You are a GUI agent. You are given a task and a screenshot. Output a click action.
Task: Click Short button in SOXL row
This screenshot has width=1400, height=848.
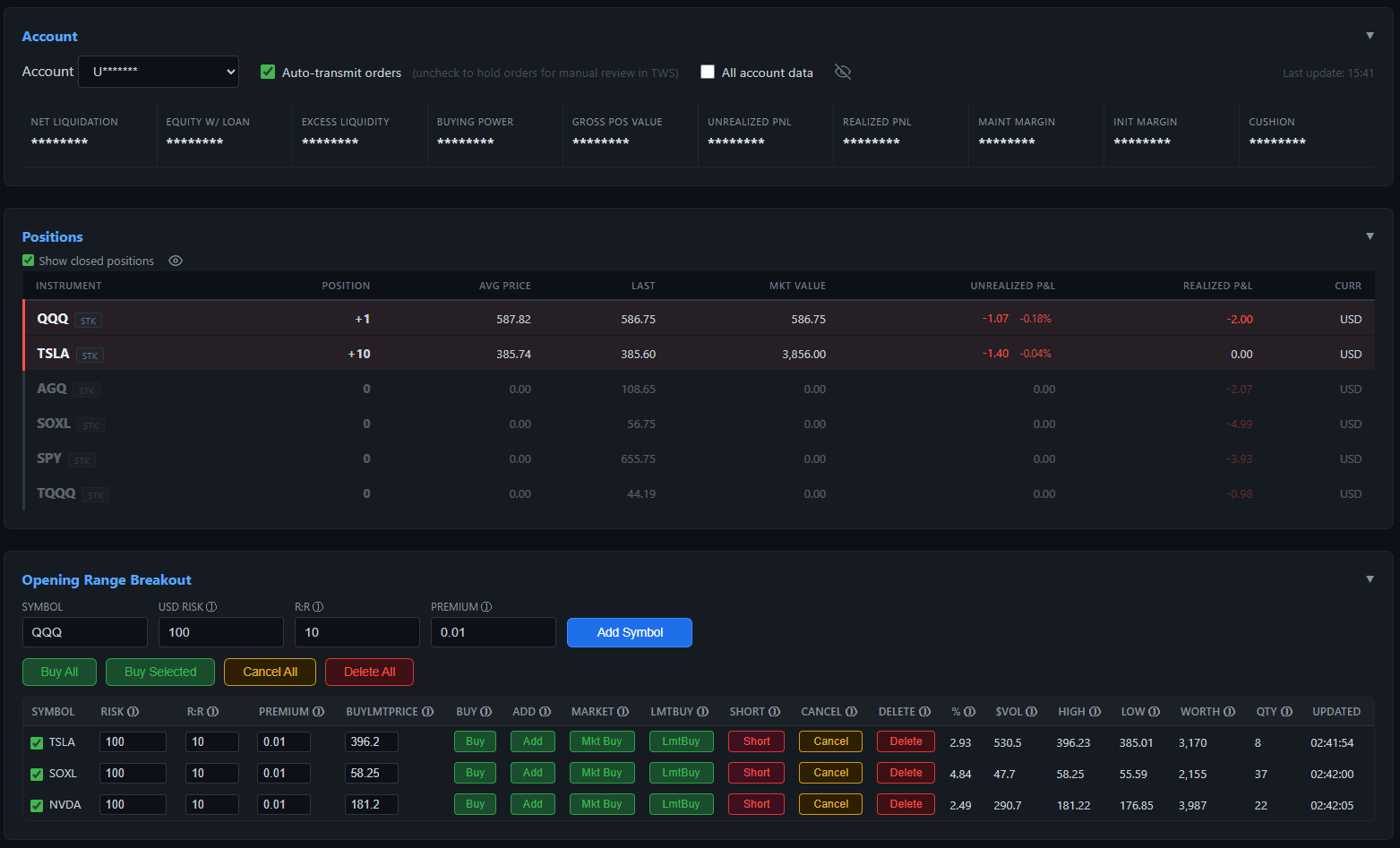point(757,773)
